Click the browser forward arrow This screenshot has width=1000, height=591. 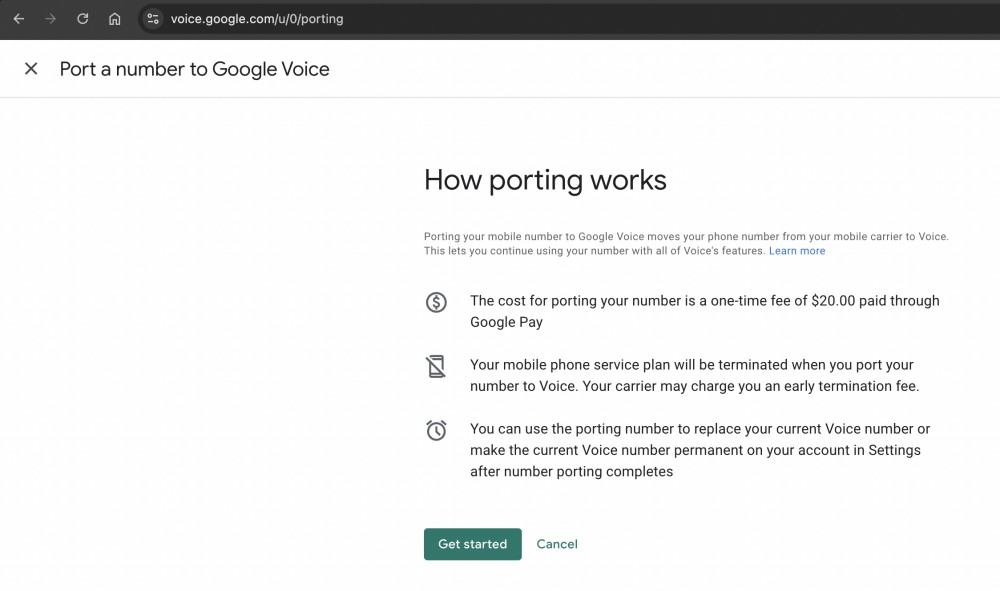click(x=50, y=18)
